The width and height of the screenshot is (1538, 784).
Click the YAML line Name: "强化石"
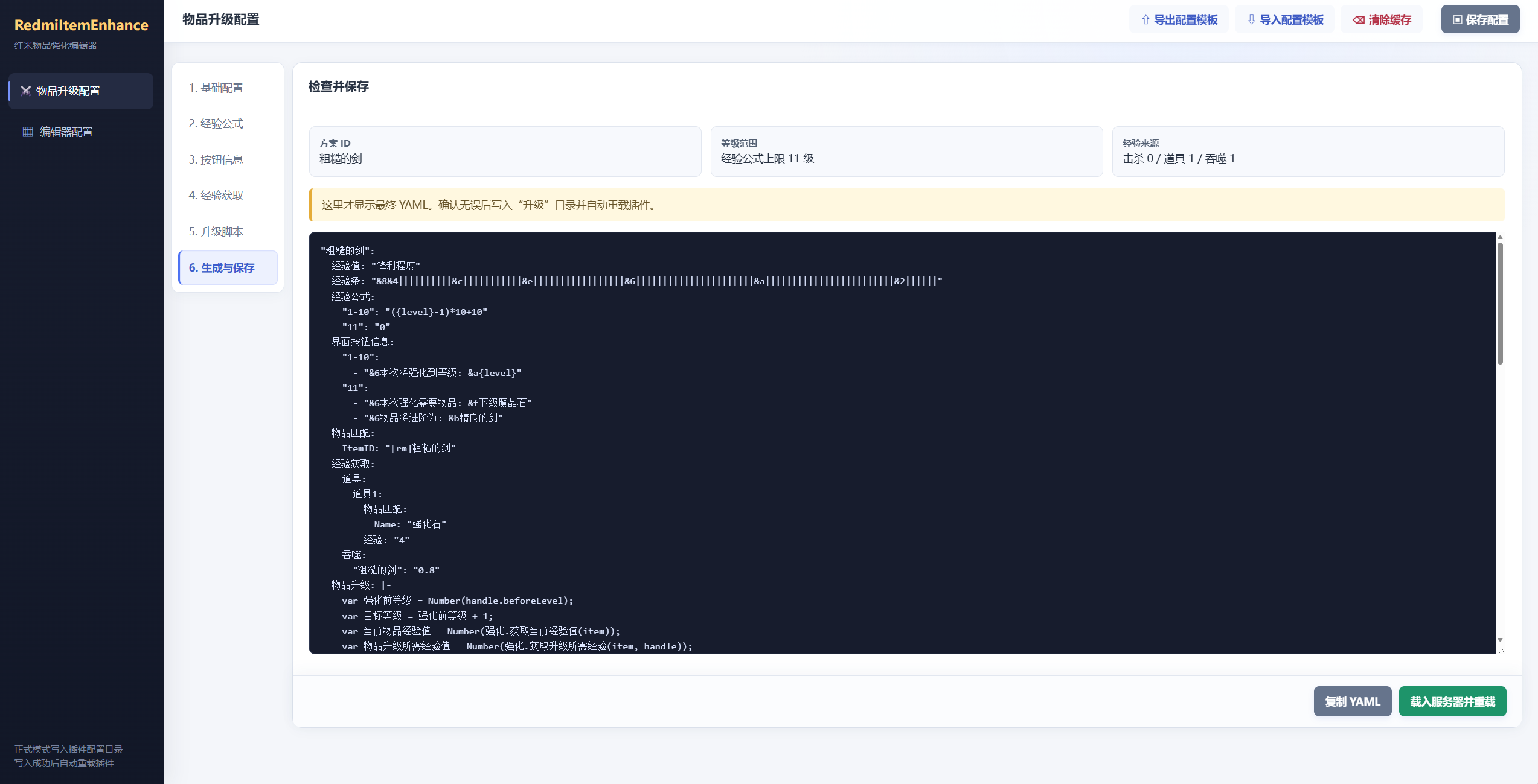(410, 524)
